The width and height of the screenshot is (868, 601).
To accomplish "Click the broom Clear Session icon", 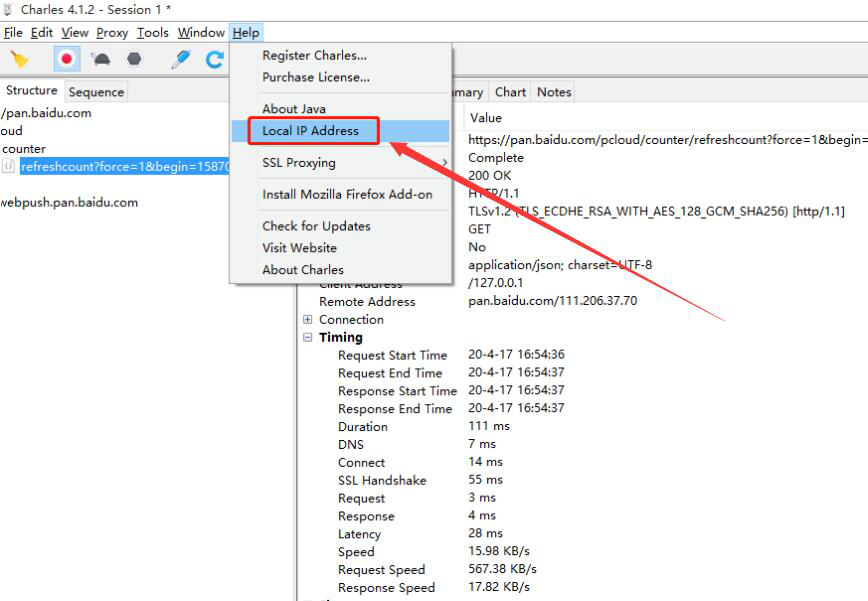I will (19, 59).
